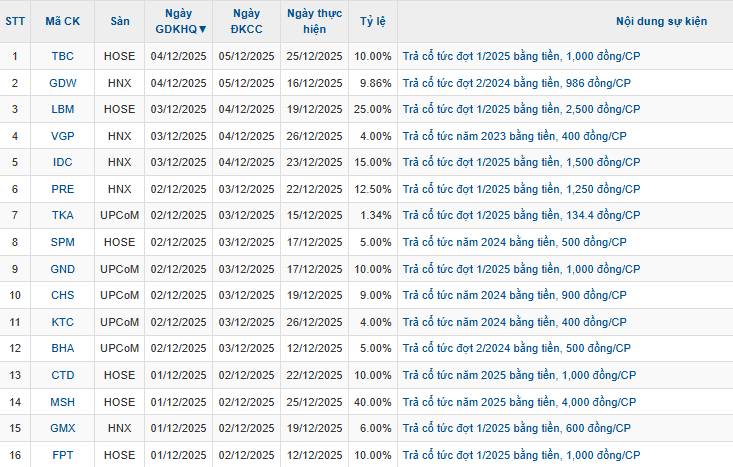The width and height of the screenshot is (733, 467).
Task: View GDW 986 đồng/CP dividend details
Action: click(x=516, y=83)
